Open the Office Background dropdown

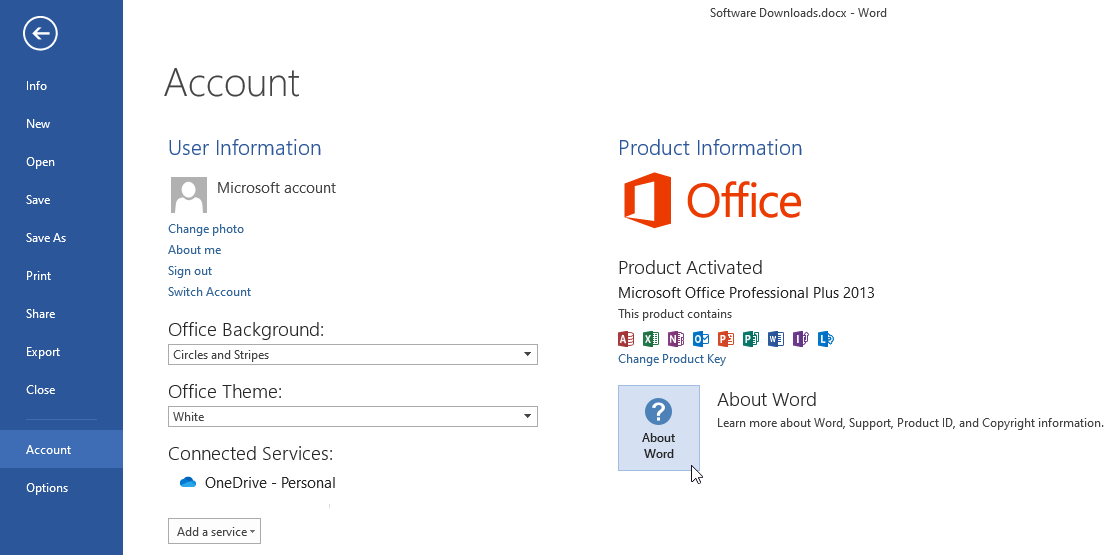click(x=352, y=355)
